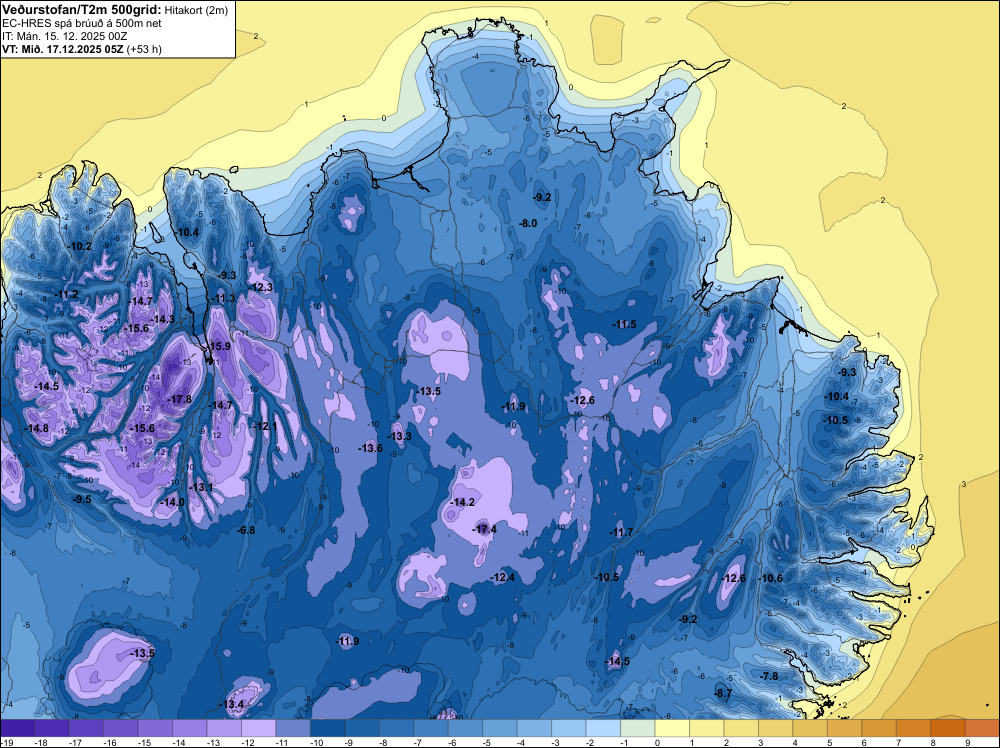Click the initial time 'IT: Mán. 15. 12. 2025 00Z'
Image resolution: width=1000 pixels, height=748 pixels.
62,36
